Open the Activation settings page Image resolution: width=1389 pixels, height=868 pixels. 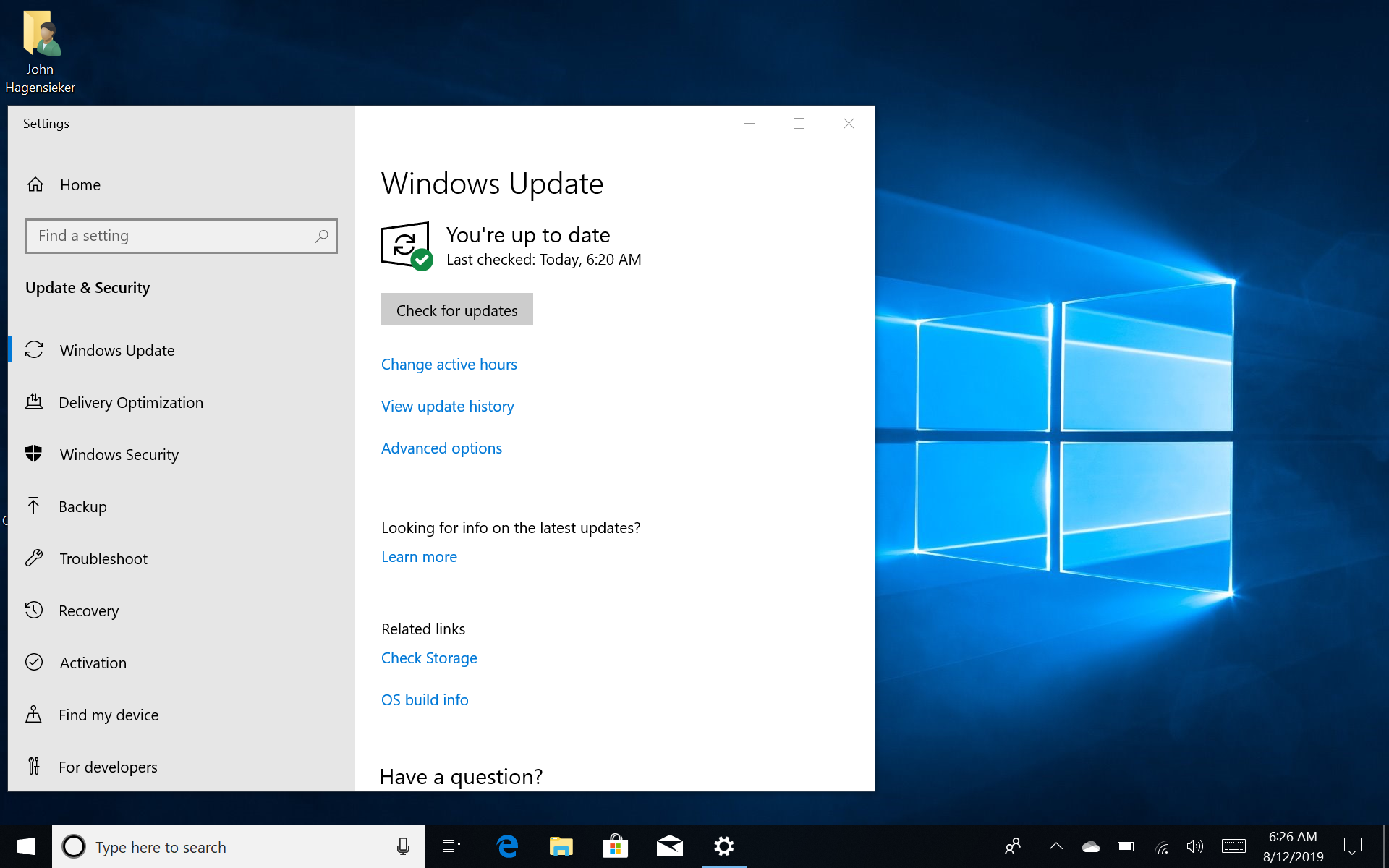(x=182, y=663)
